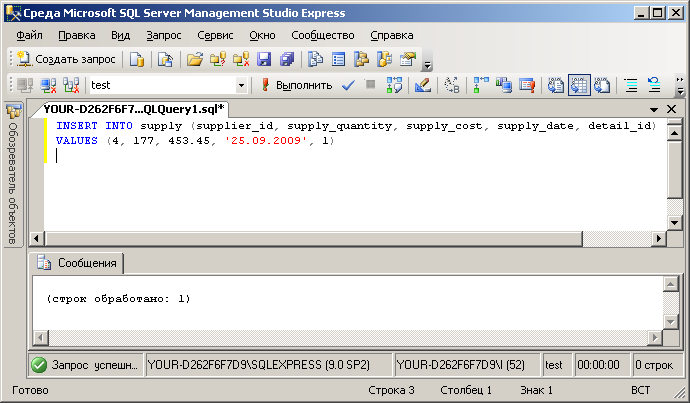Open the Окно menu
Viewport: 690px width, 403px height.
[262, 35]
